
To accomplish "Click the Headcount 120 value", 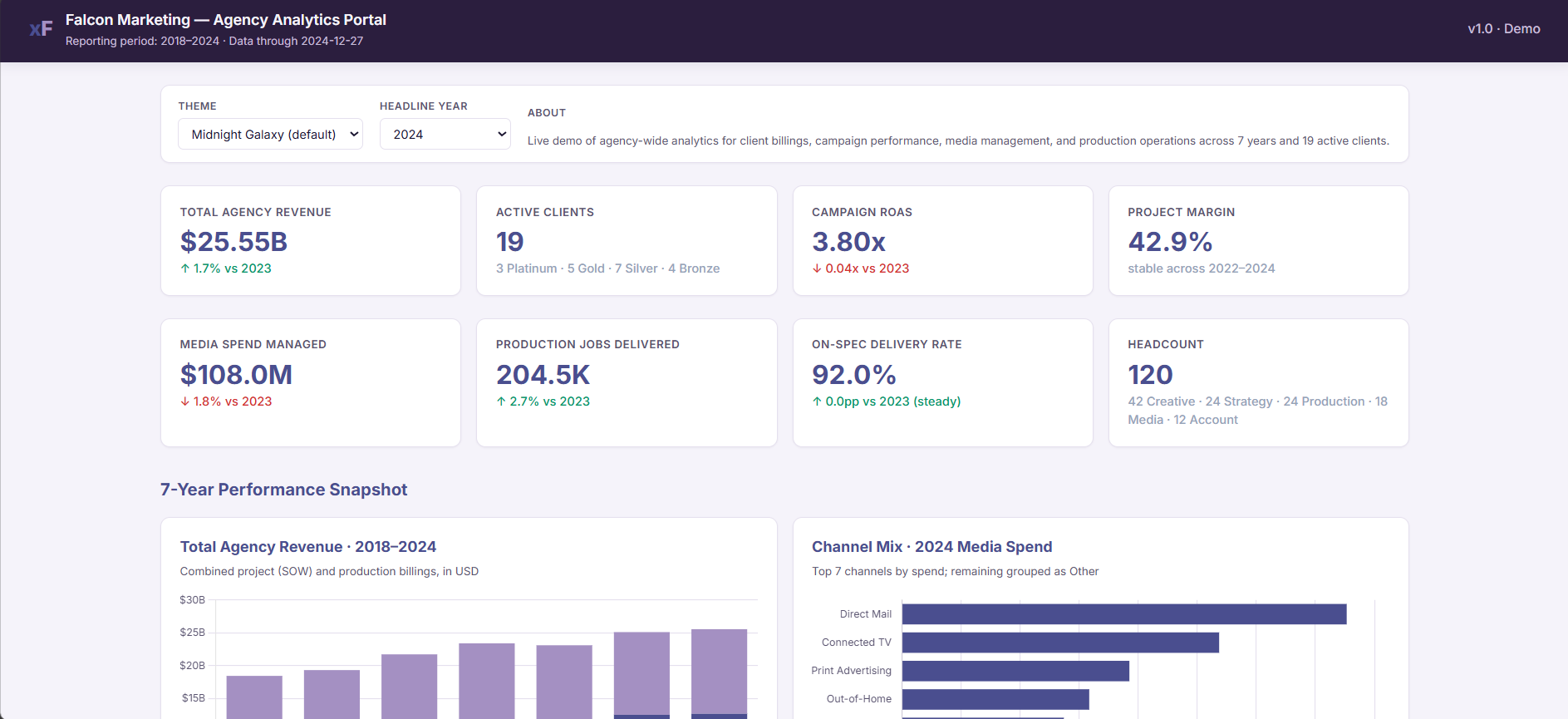I will 1150,374.
